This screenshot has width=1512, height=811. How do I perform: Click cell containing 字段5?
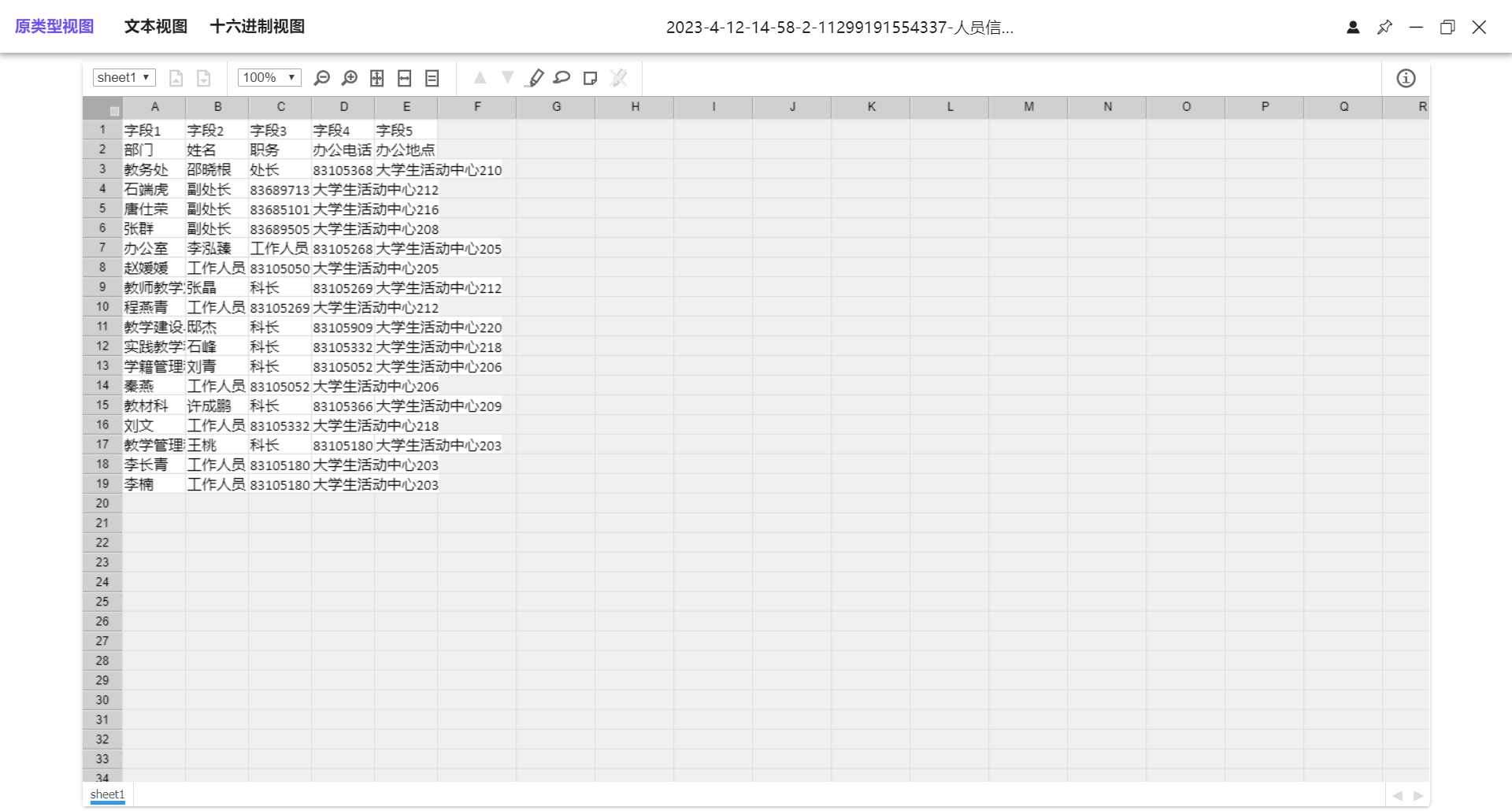point(406,130)
